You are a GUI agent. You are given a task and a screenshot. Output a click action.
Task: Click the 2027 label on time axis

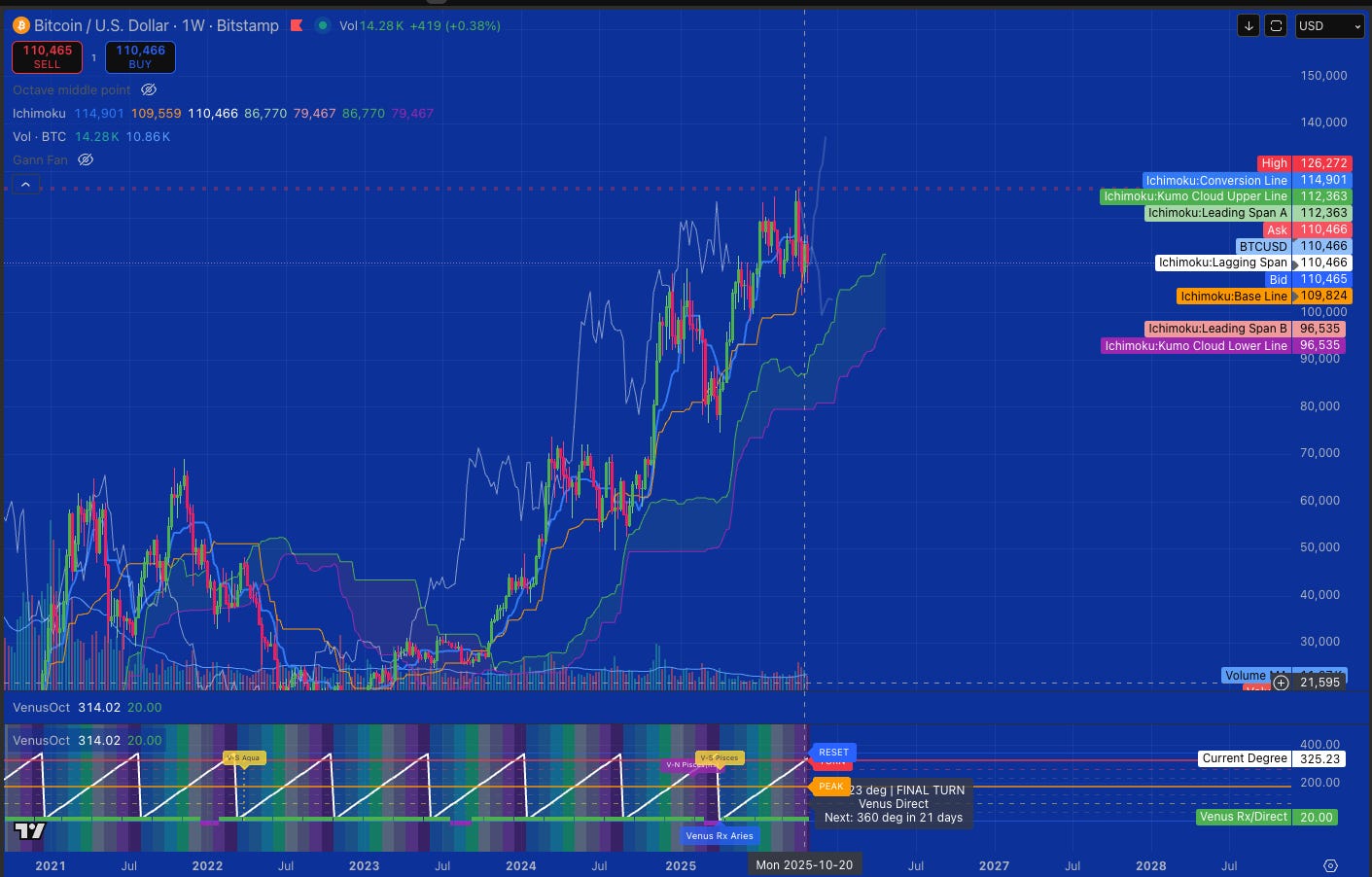pos(994,865)
